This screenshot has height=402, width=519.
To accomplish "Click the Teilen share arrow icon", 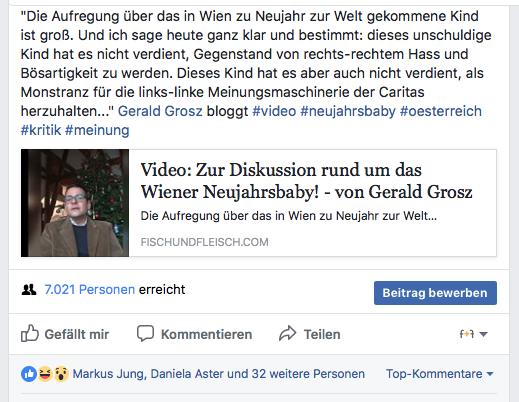I will [x=287, y=333].
